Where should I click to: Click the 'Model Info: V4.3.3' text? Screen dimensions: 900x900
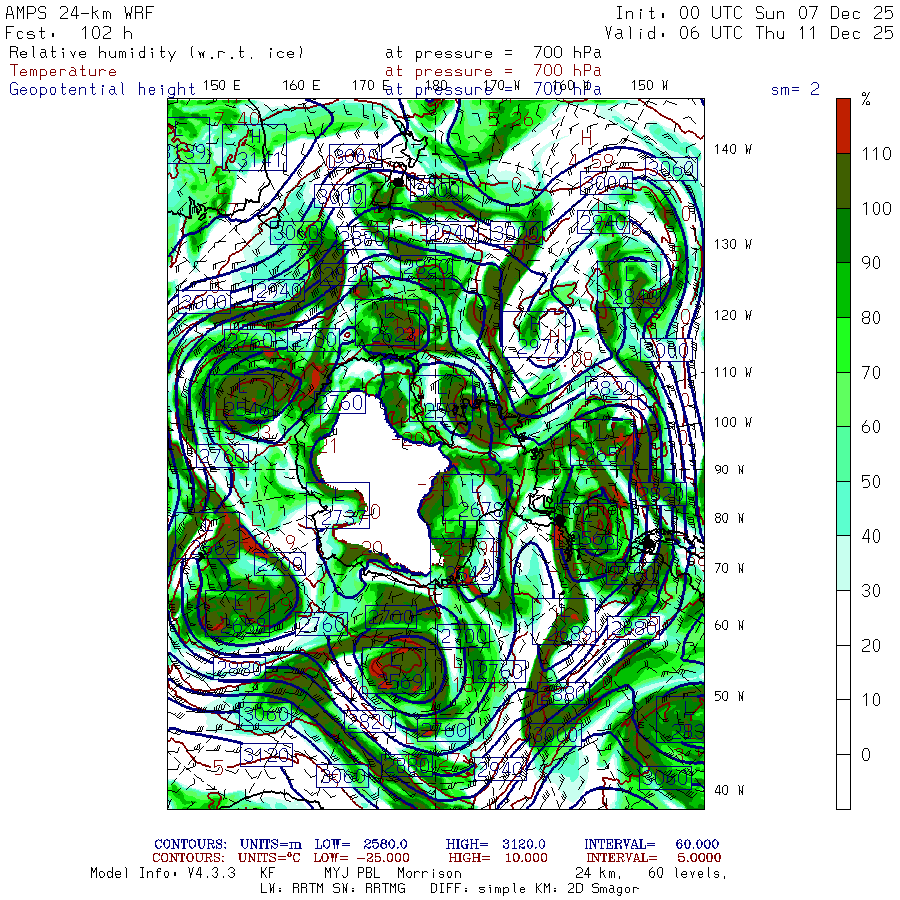pyautogui.click(x=163, y=873)
